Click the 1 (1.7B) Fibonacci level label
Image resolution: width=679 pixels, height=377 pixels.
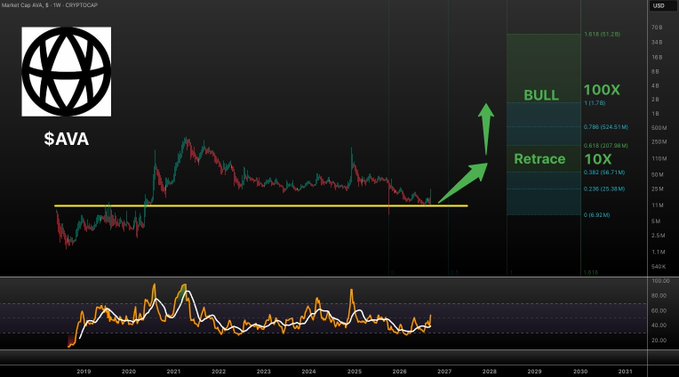[595, 103]
